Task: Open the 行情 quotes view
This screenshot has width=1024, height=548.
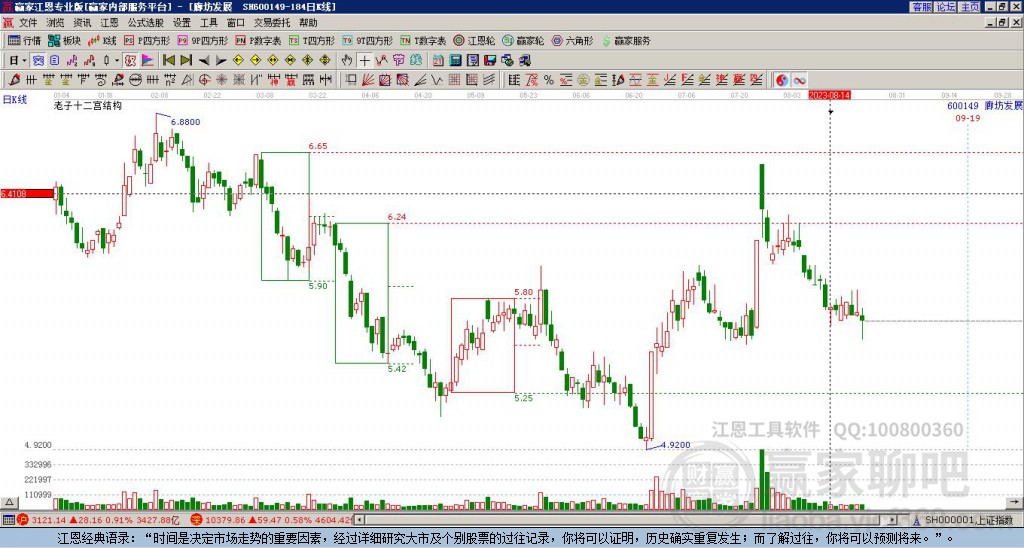Action: pos(24,40)
